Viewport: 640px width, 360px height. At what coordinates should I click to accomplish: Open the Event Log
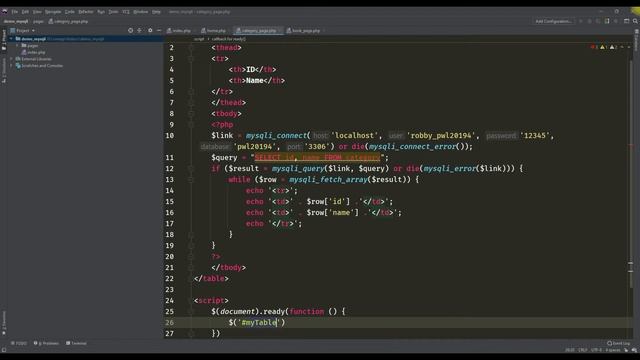tap(618, 343)
